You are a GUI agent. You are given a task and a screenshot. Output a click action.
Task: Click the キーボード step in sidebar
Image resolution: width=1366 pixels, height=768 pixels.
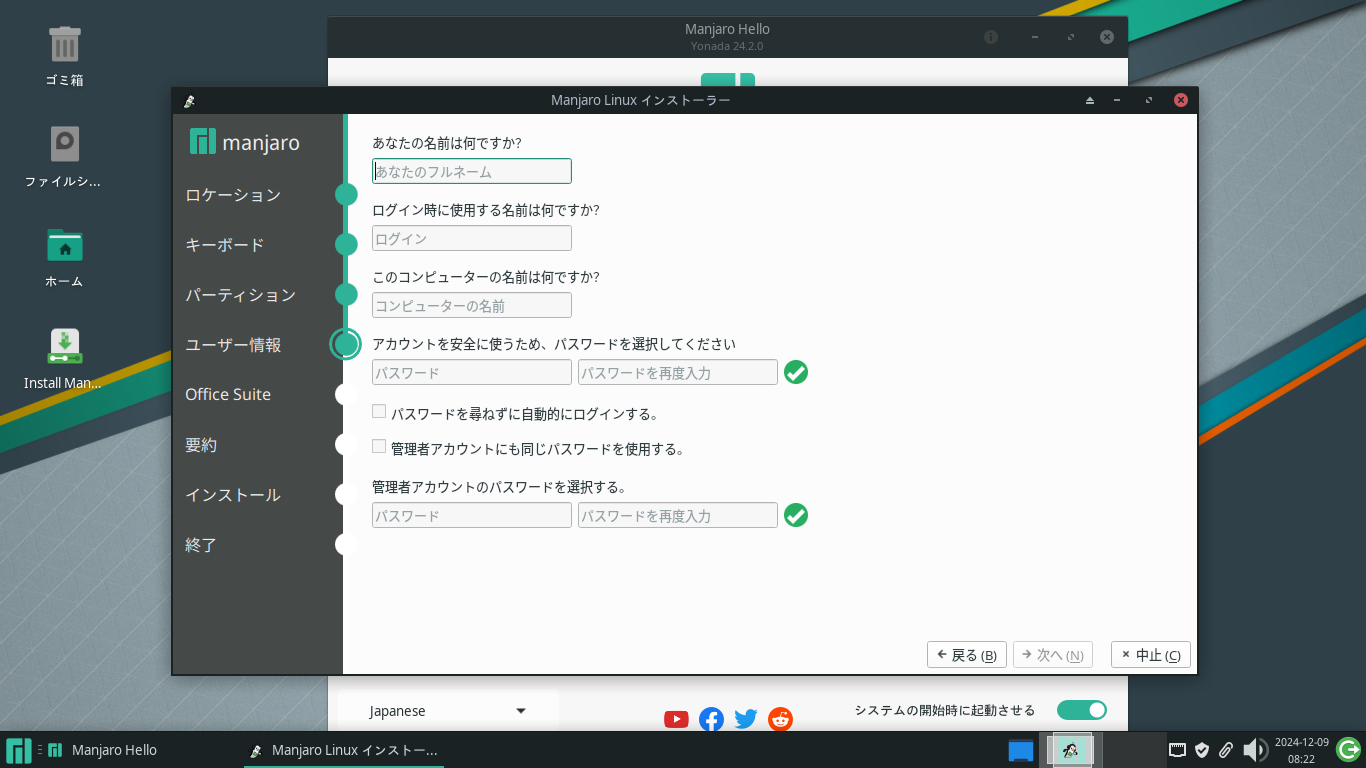point(225,245)
